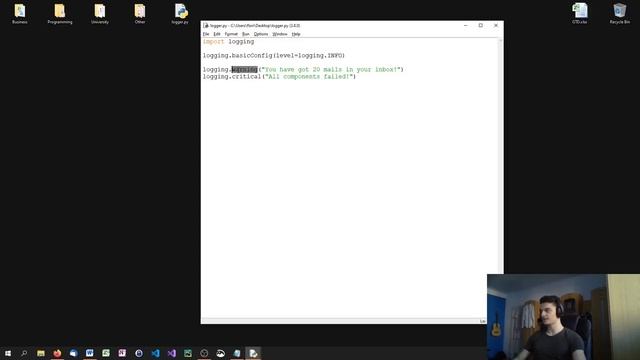Click the logging.critical line
Image resolution: width=640 pixels, height=360 pixels.
pos(279,77)
